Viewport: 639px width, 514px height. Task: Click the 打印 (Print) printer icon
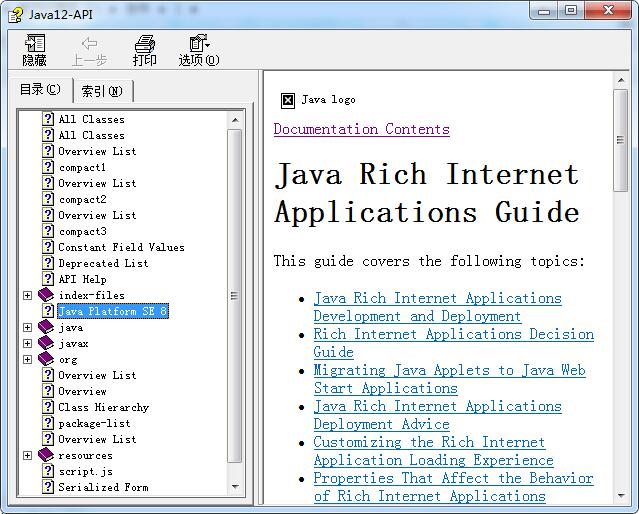(x=145, y=43)
